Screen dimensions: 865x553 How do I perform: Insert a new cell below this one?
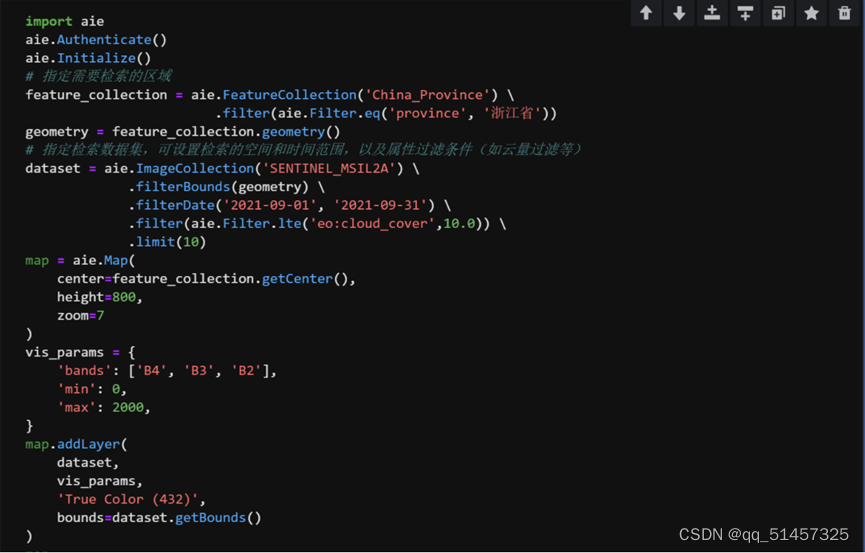745,13
